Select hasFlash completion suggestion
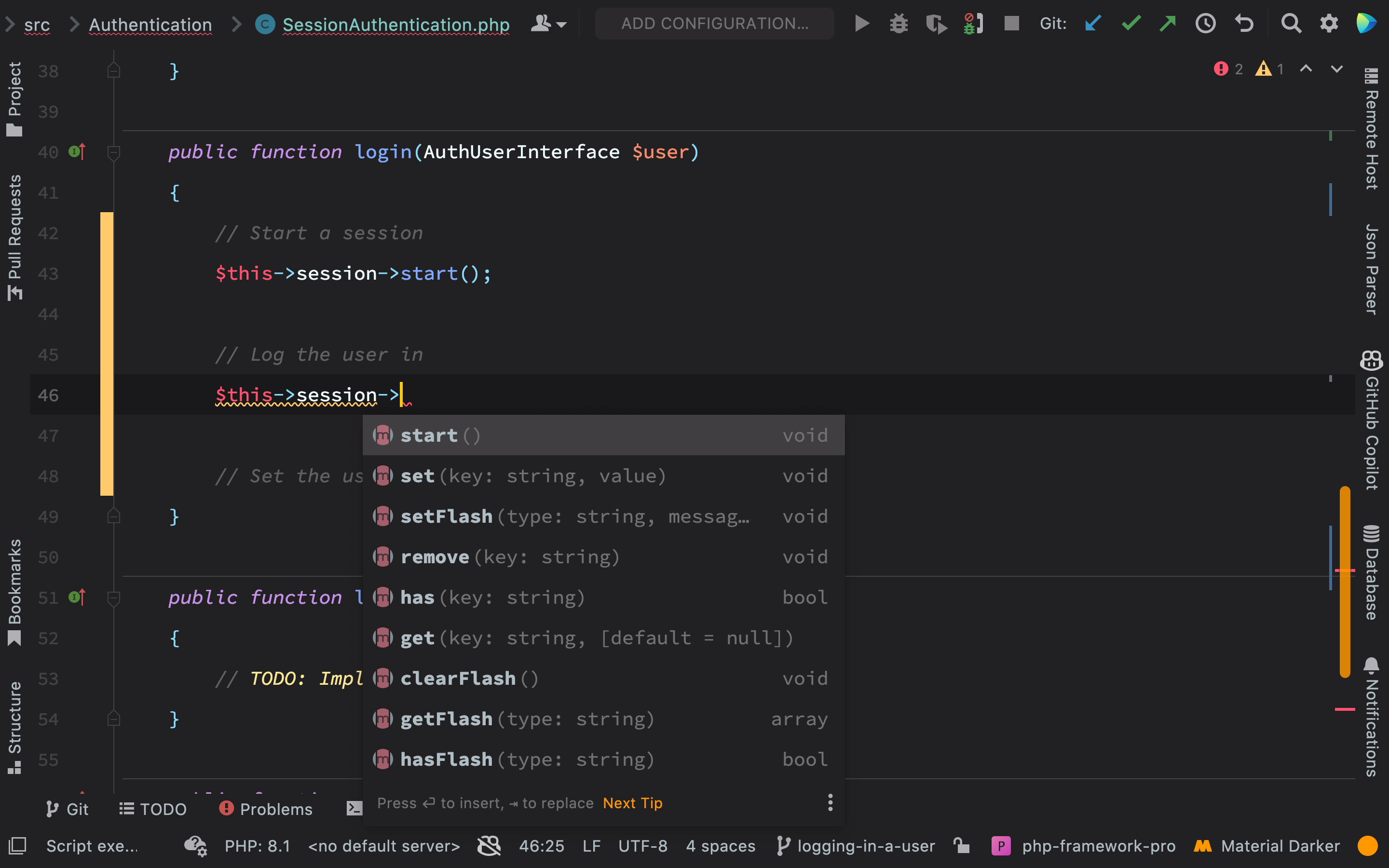This screenshot has width=1389, height=868. 603,759
